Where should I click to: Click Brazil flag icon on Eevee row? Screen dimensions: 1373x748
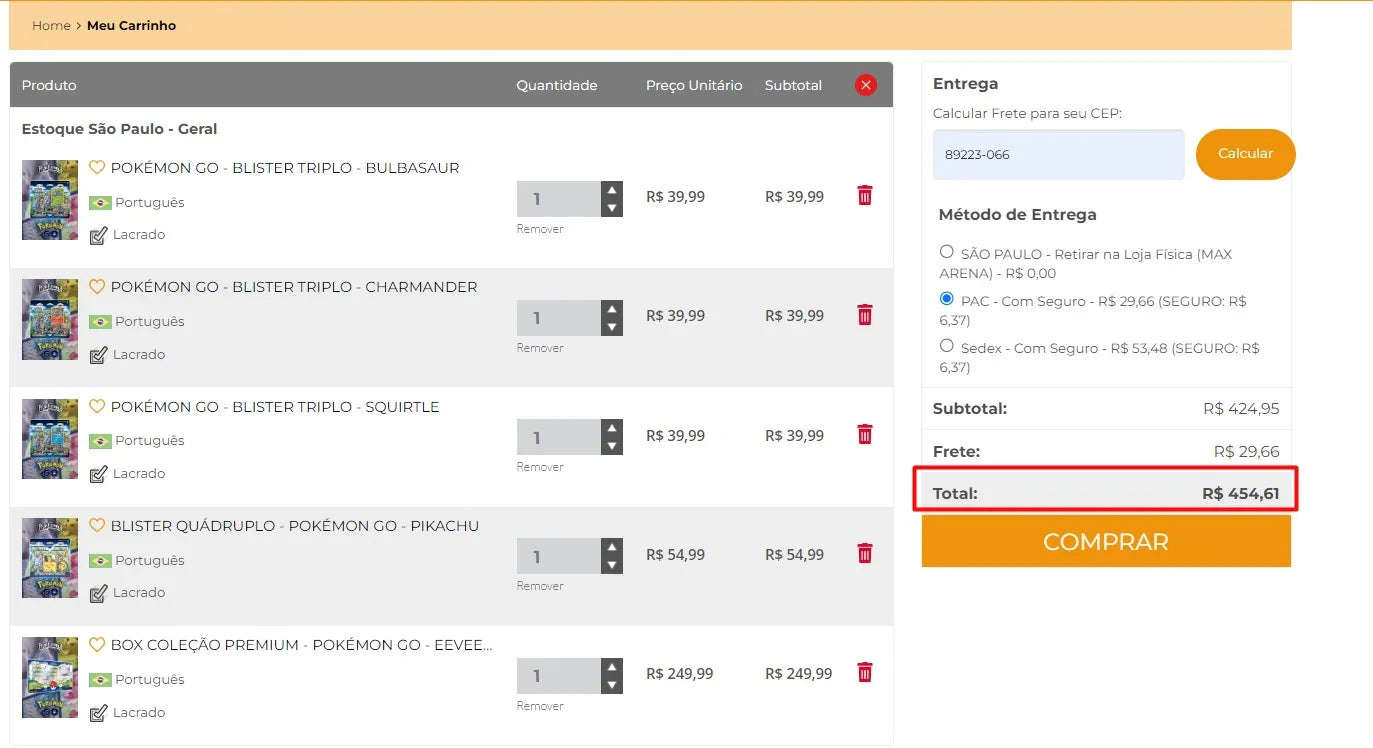pos(100,680)
